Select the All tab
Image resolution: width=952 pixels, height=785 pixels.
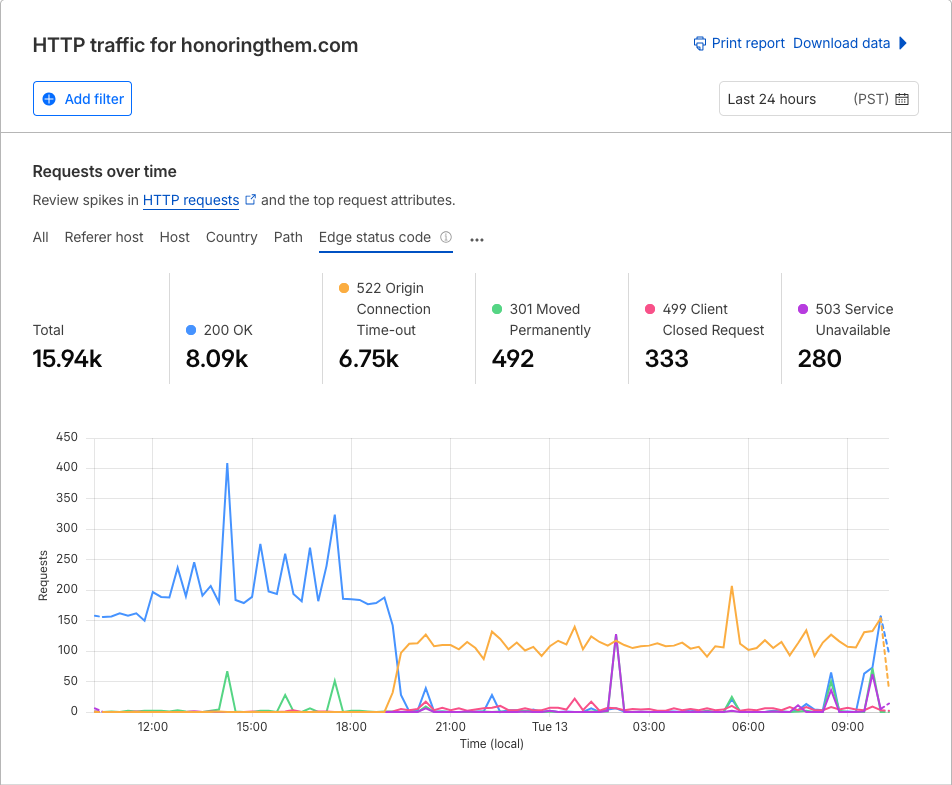coord(40,237)
